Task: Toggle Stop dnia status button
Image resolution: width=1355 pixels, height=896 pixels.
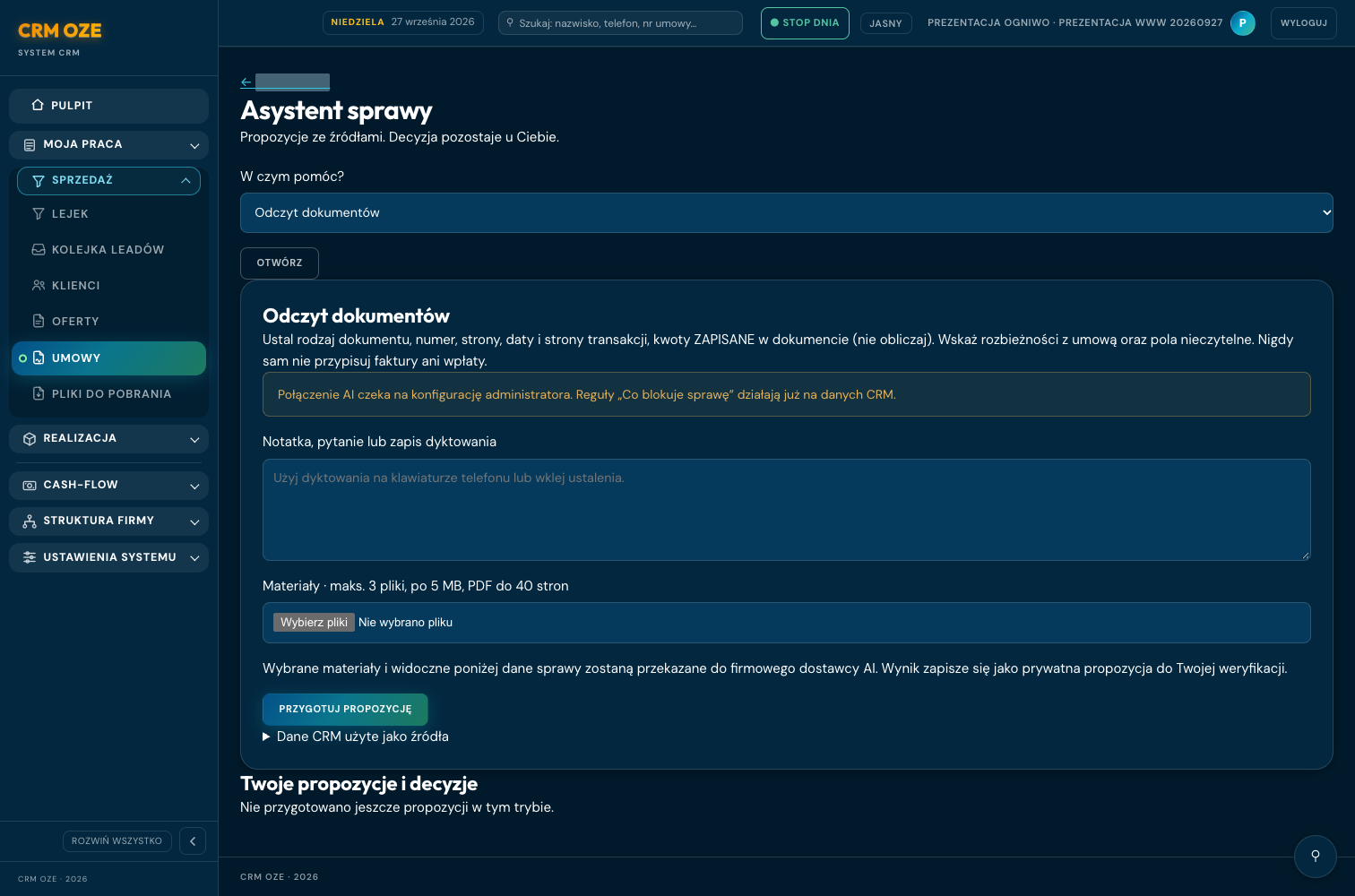Action: (x=805, y=23)
